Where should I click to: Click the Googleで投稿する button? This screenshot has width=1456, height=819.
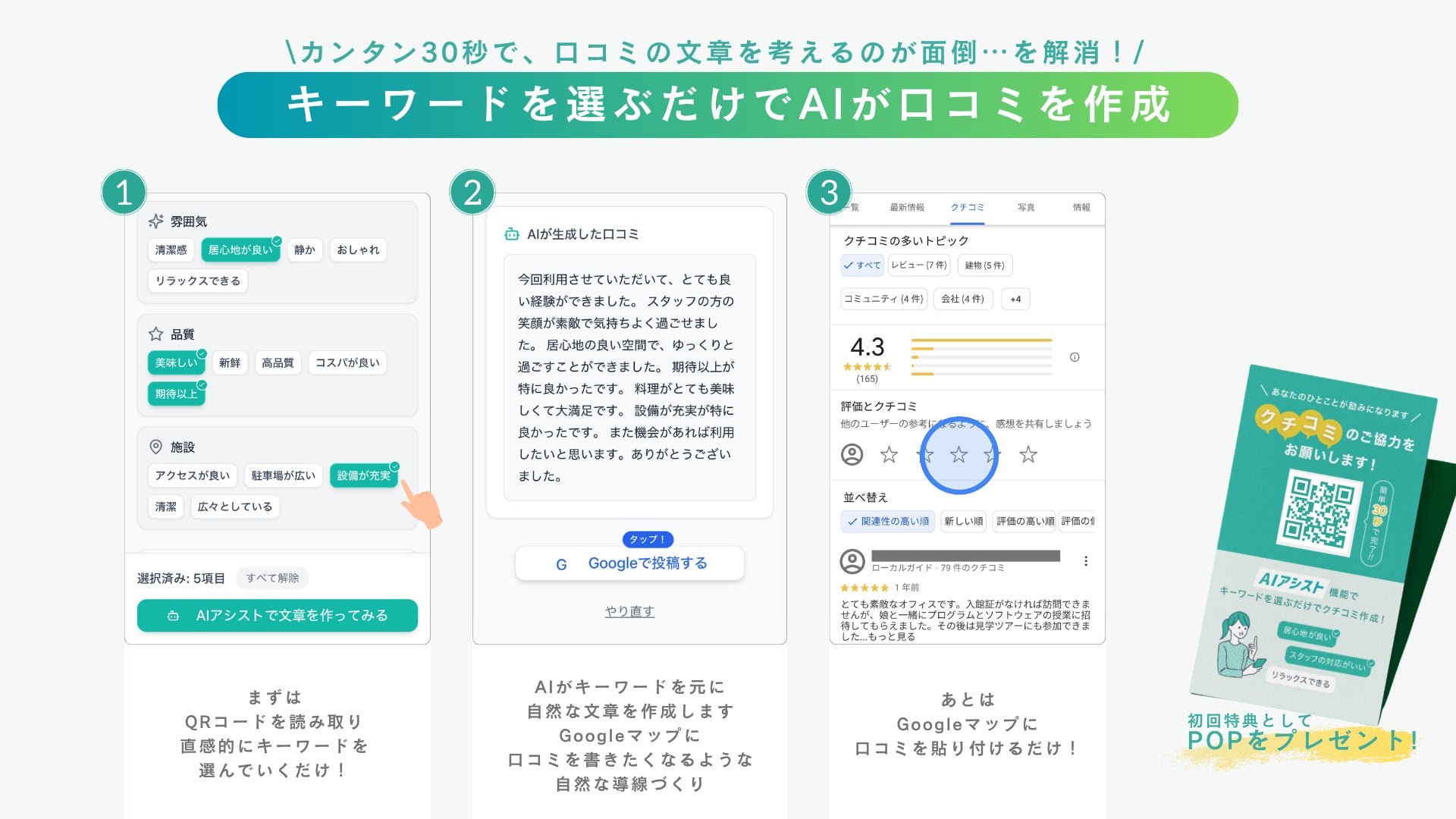[629, 563]
